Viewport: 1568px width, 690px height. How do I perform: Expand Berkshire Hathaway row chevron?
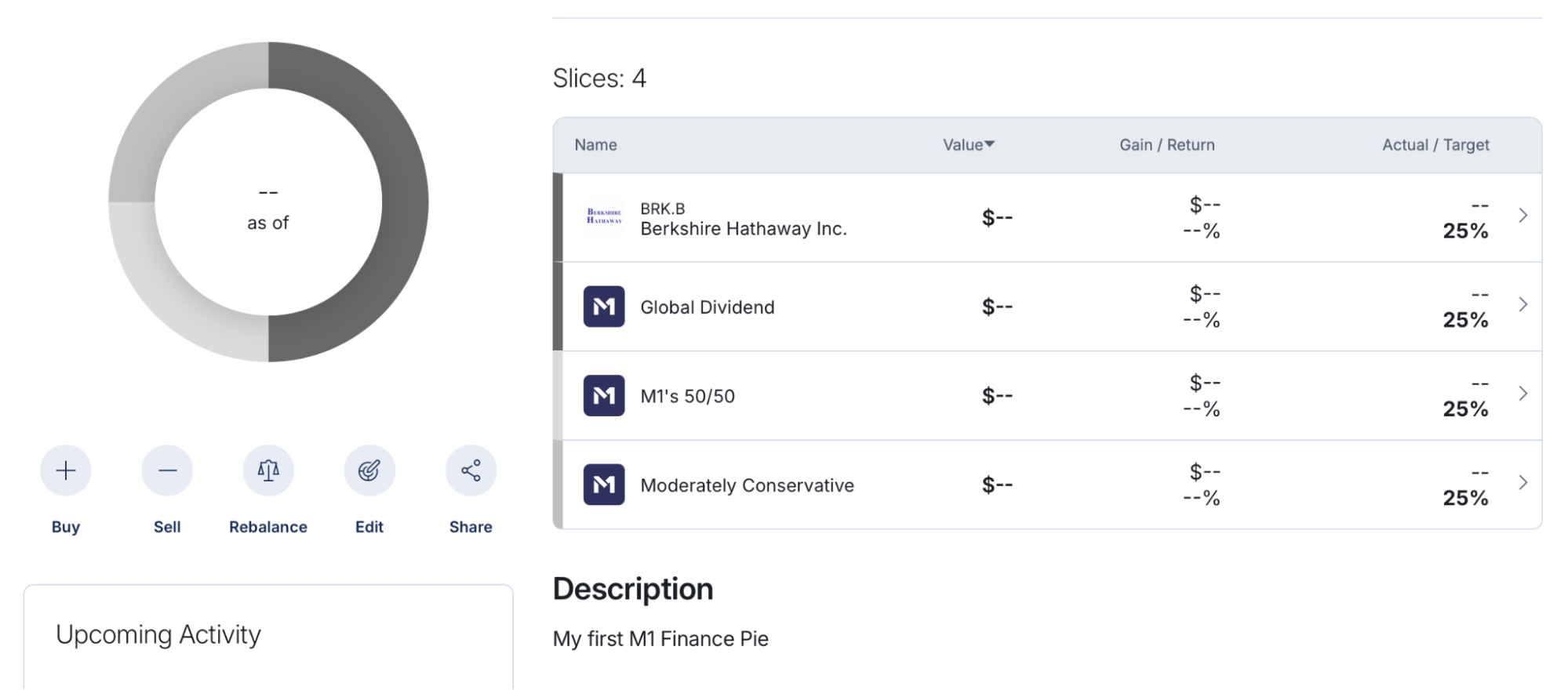point(1523,216)
